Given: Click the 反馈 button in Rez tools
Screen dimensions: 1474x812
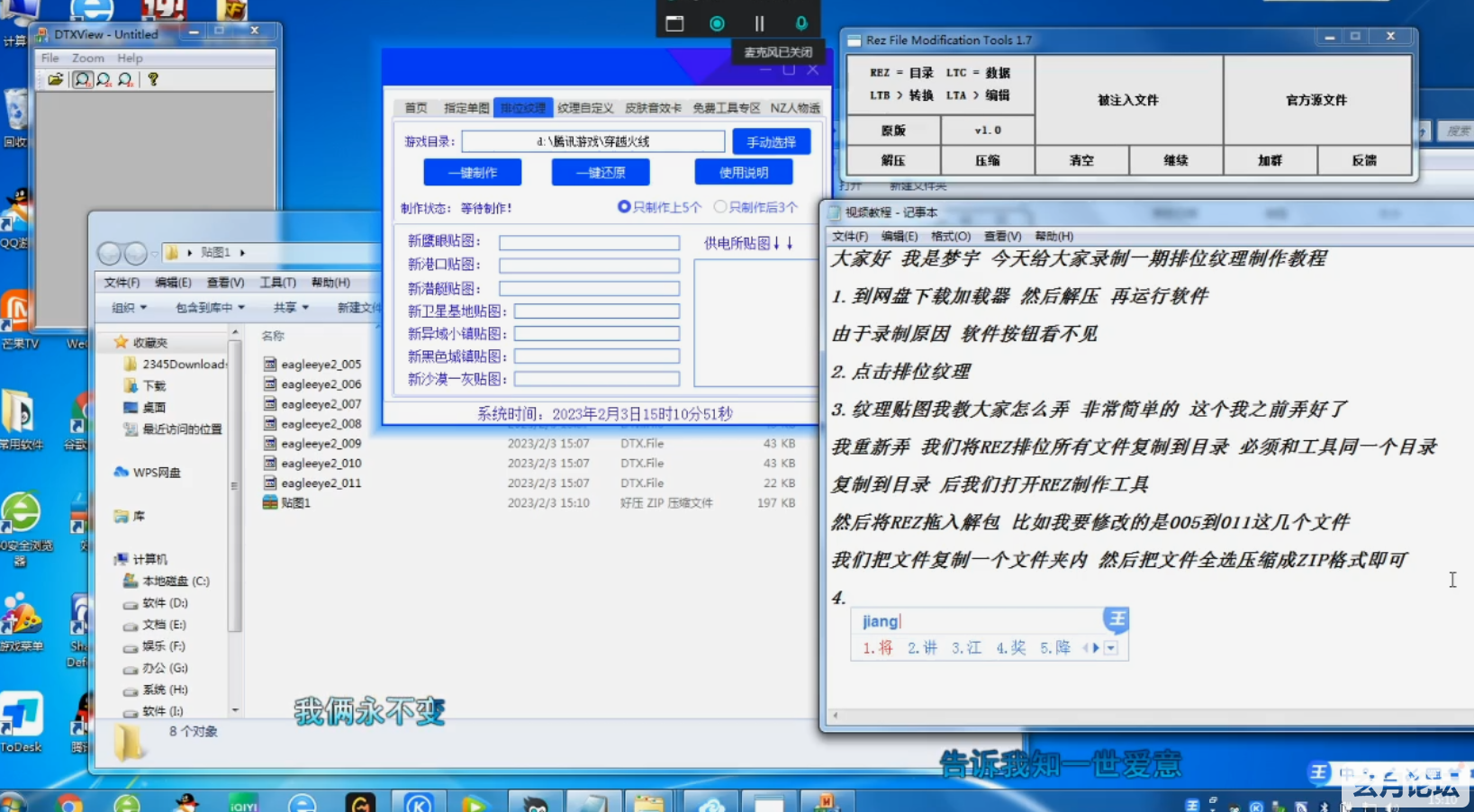Looking at the screenshot, I should point(1364,160).
